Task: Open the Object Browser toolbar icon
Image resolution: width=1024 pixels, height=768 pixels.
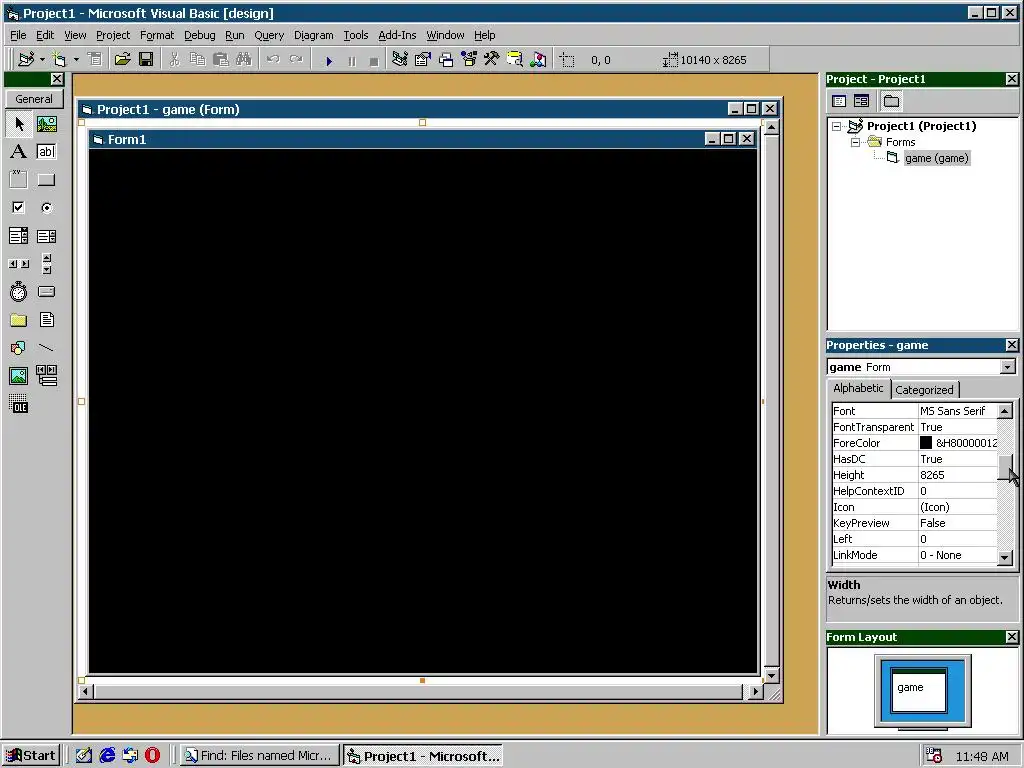Action: [x=469, y=59]
